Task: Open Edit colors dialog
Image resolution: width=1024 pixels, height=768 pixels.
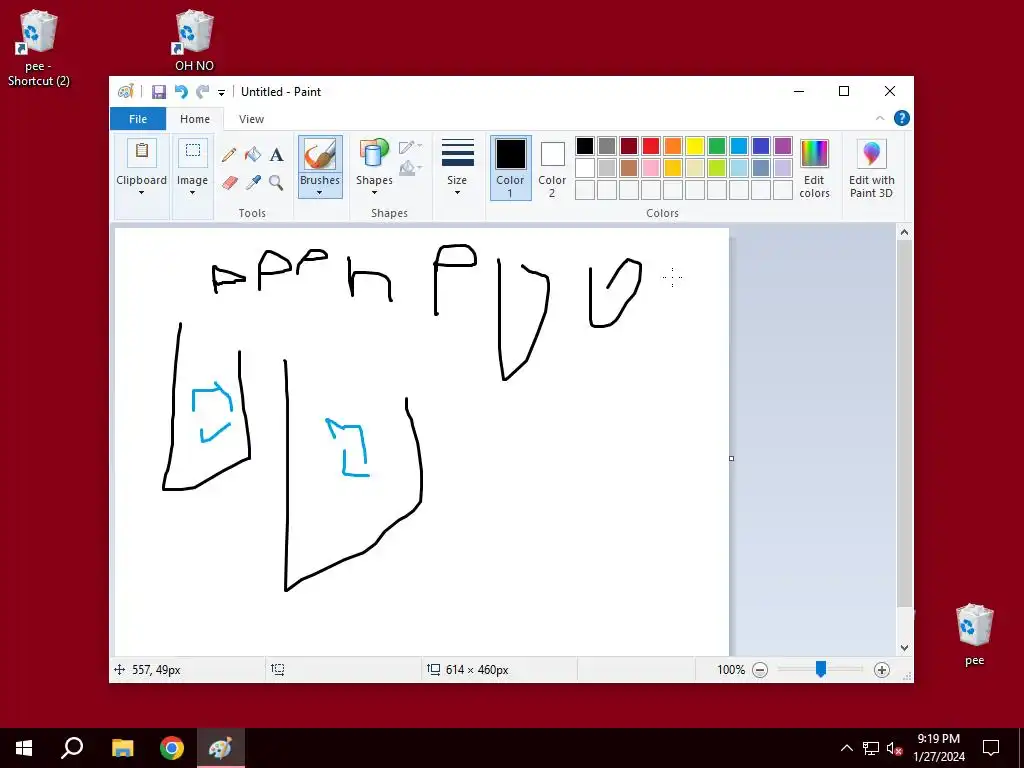Action: (814, 169)
